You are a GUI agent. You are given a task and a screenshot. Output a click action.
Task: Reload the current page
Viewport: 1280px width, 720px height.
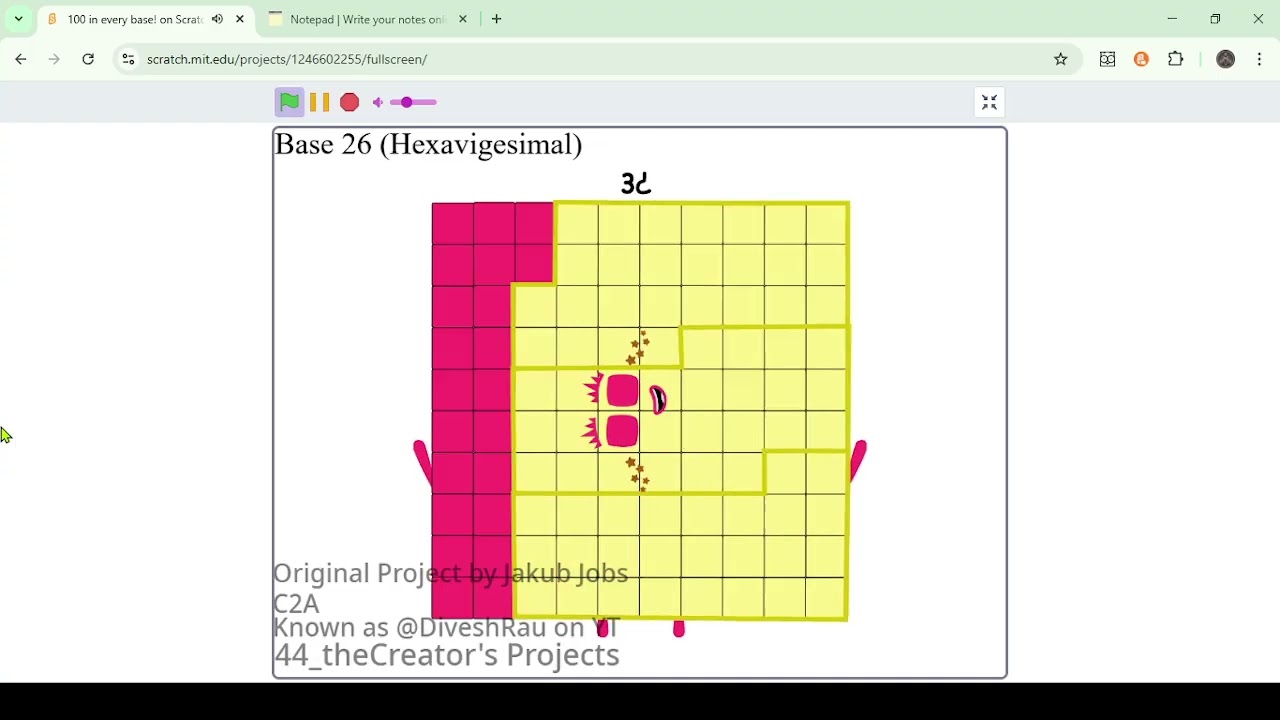88,59
